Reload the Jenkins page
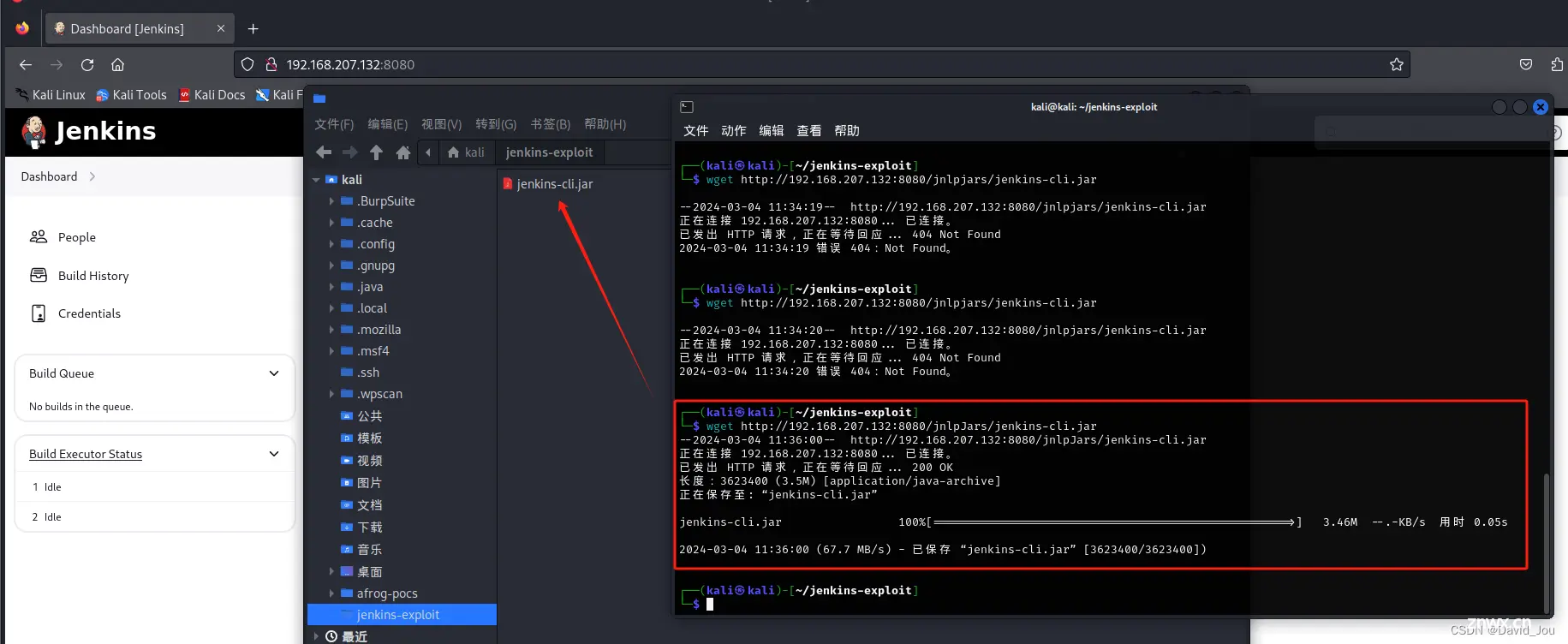This screenshot has height=644, width=1568. coord(87,65)
